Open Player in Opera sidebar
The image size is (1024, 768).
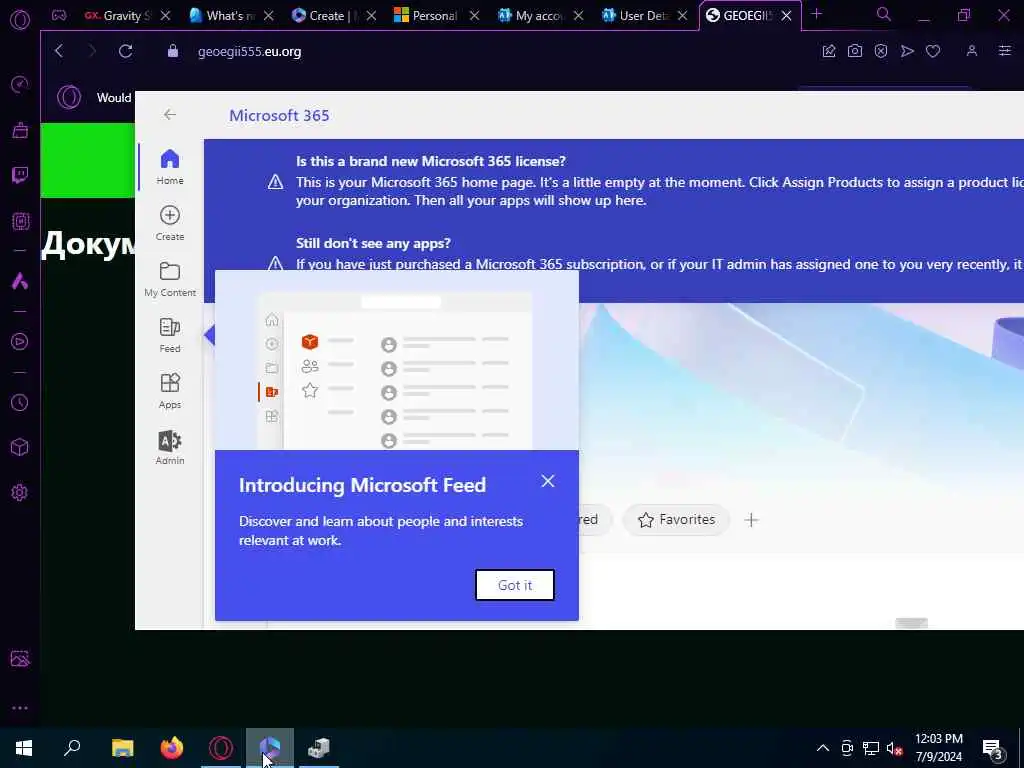(20, 342)
